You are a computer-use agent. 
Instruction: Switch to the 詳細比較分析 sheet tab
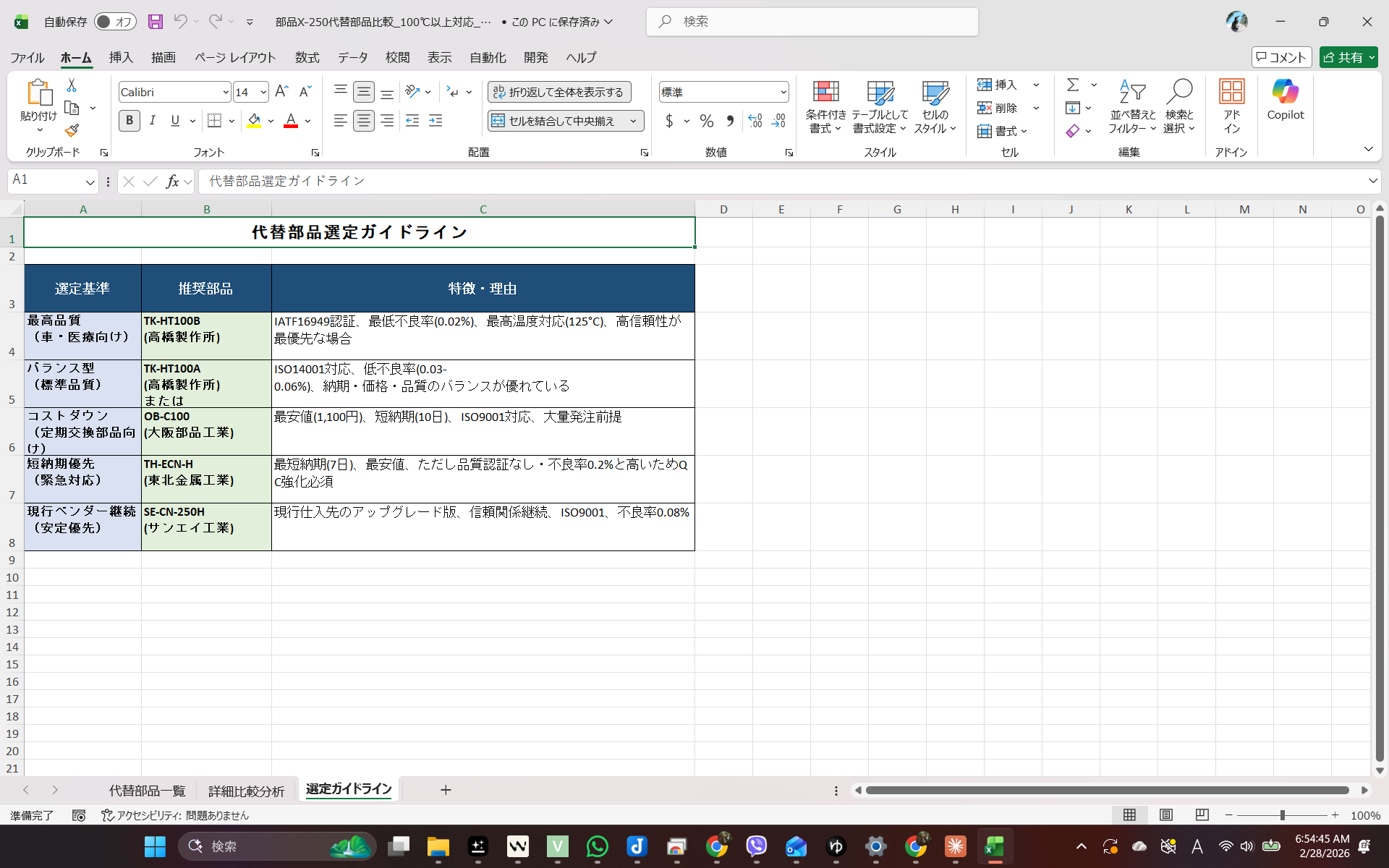click(246, 791)
